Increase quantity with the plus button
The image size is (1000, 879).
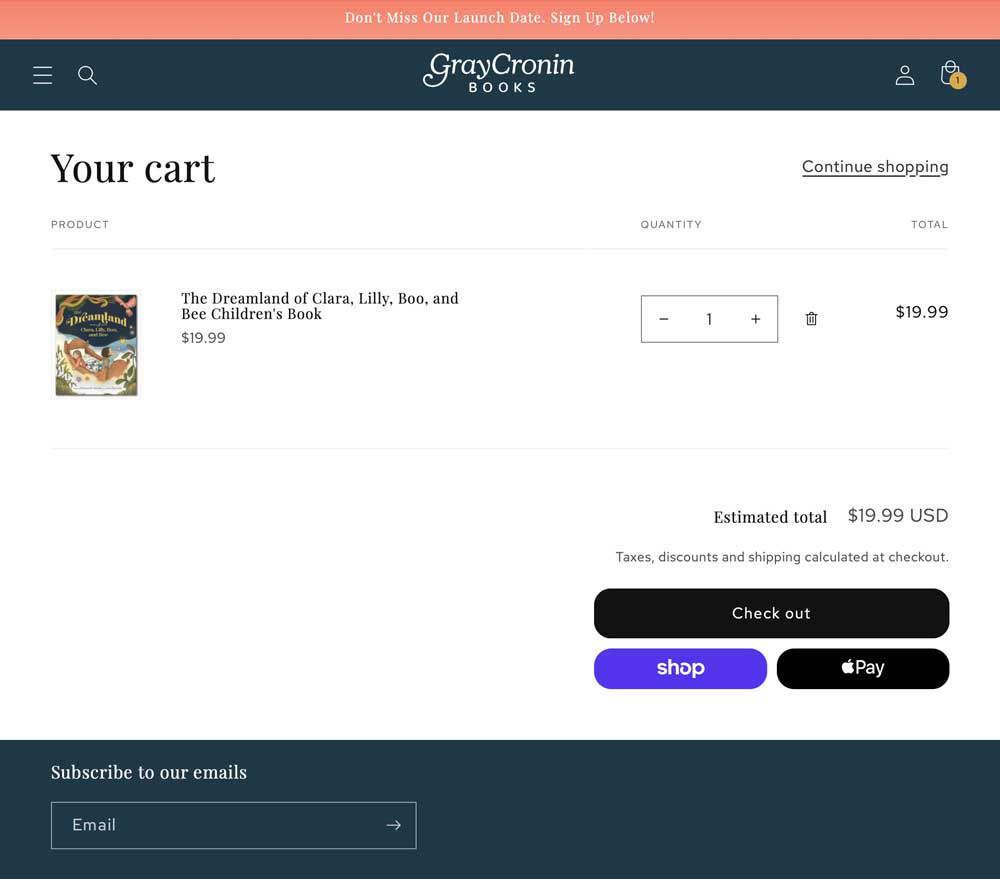[x=756, y=319]
